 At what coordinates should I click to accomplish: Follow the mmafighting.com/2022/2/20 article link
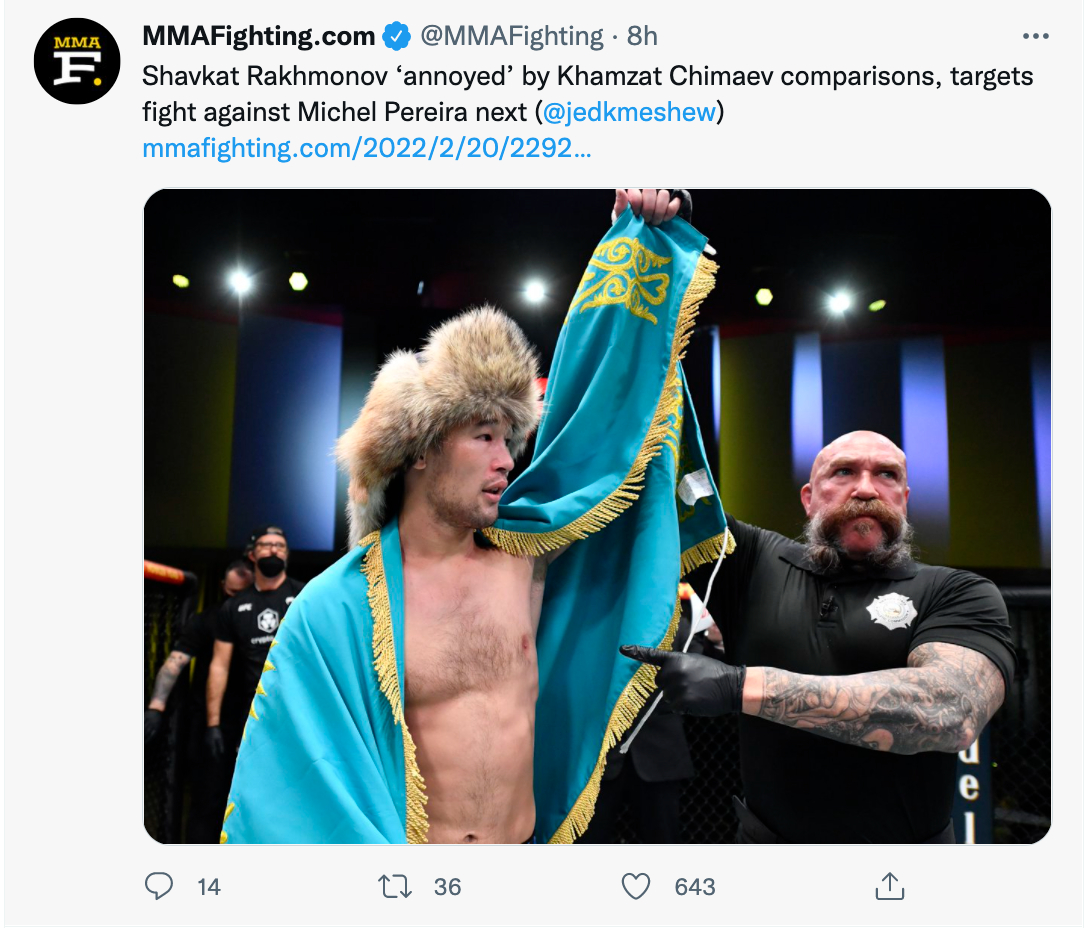coord(366,148)
